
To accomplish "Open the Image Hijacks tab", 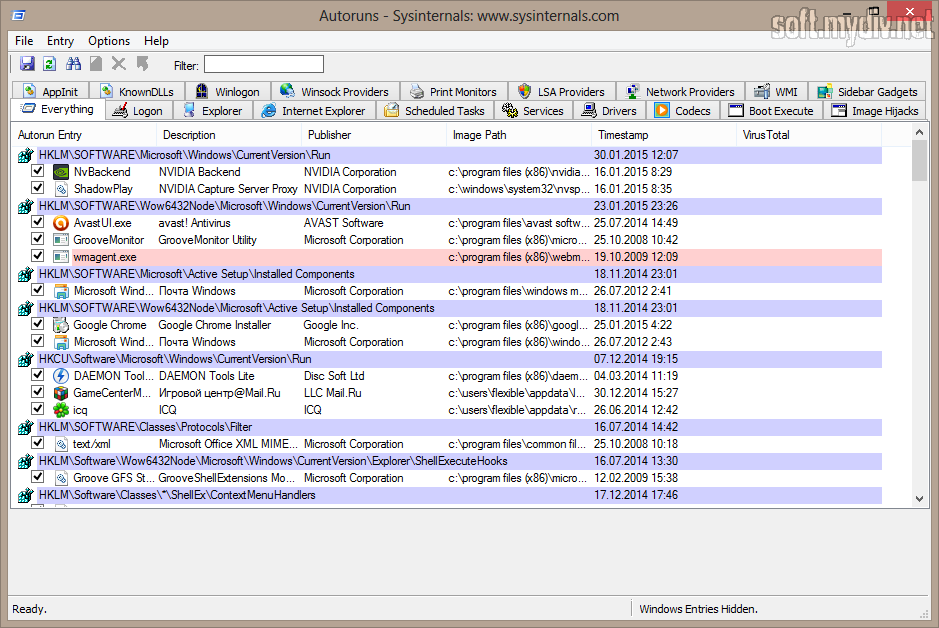I will point(875,111).
